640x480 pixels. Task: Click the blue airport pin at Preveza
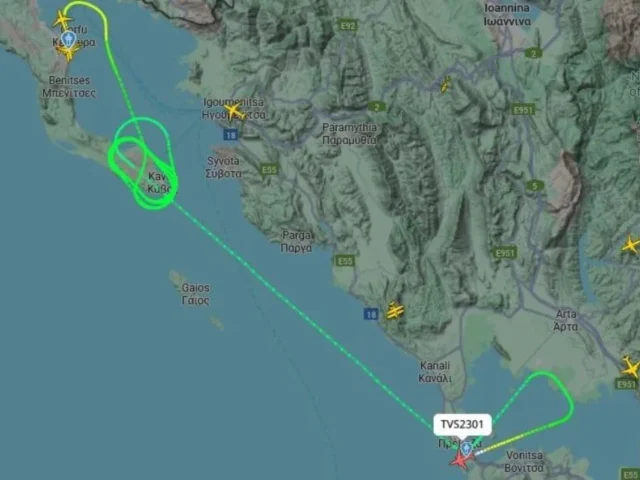tap(466, 449)
